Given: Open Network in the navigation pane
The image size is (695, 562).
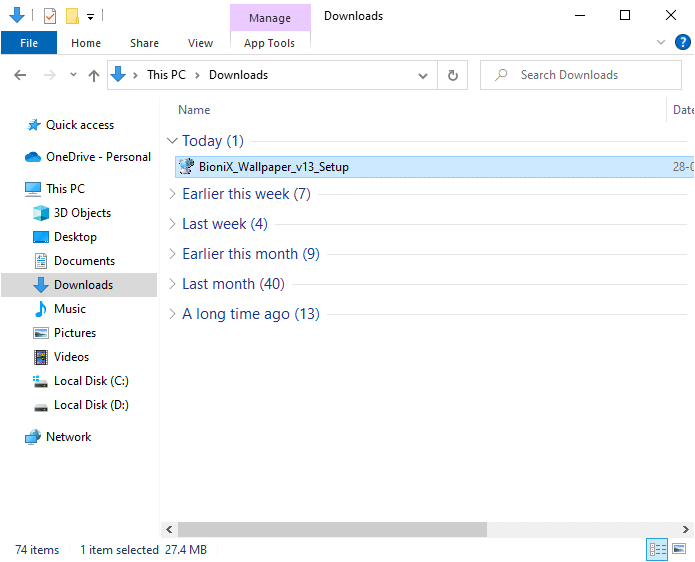Looking at the screenshot, I should point(68,437).
